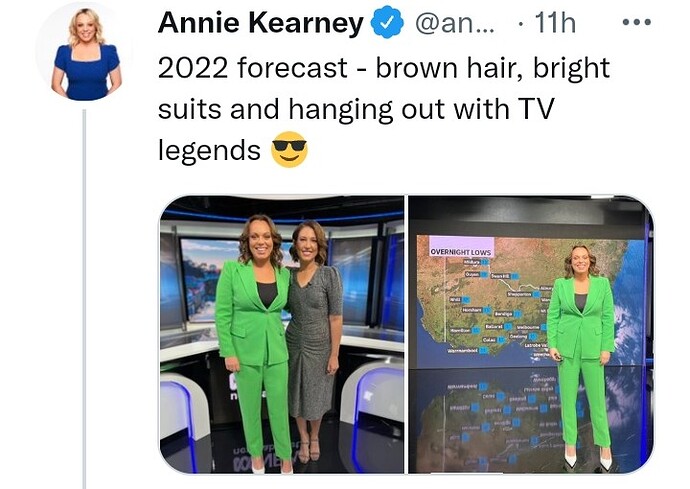
Task: Open Annie Kearney's round profile avatar
Action: [x=86, y=54]
